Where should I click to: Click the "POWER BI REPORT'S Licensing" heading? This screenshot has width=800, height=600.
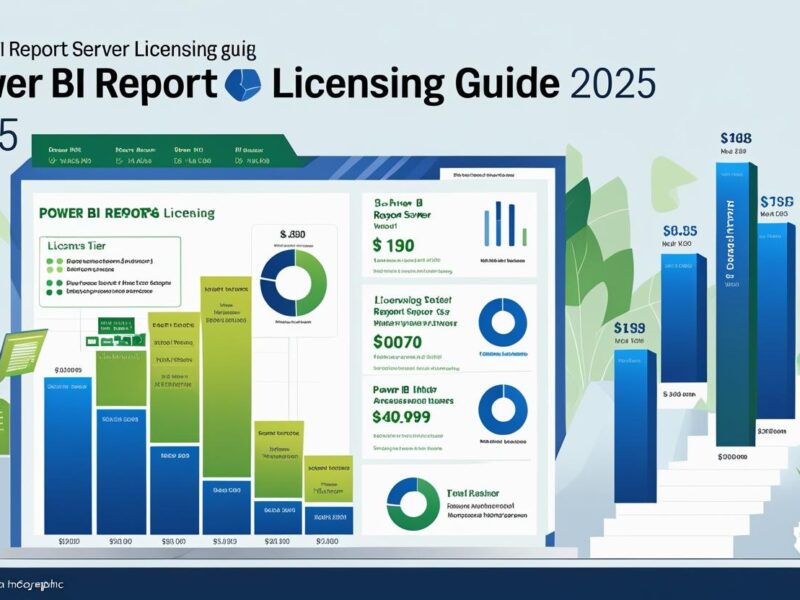[128, 213]
